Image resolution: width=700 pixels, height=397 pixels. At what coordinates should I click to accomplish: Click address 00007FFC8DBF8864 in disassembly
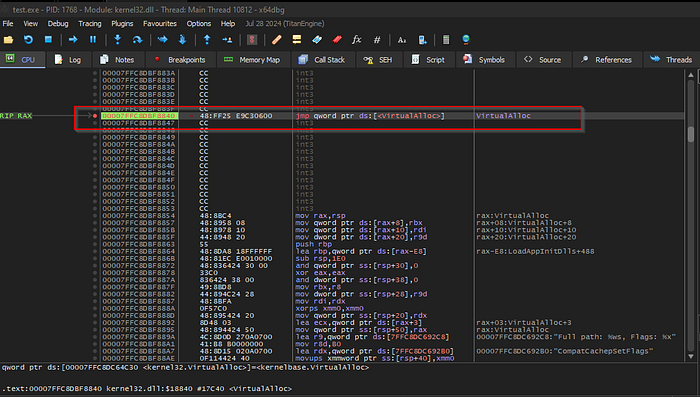pyautogui.click(x=138, y=251)
